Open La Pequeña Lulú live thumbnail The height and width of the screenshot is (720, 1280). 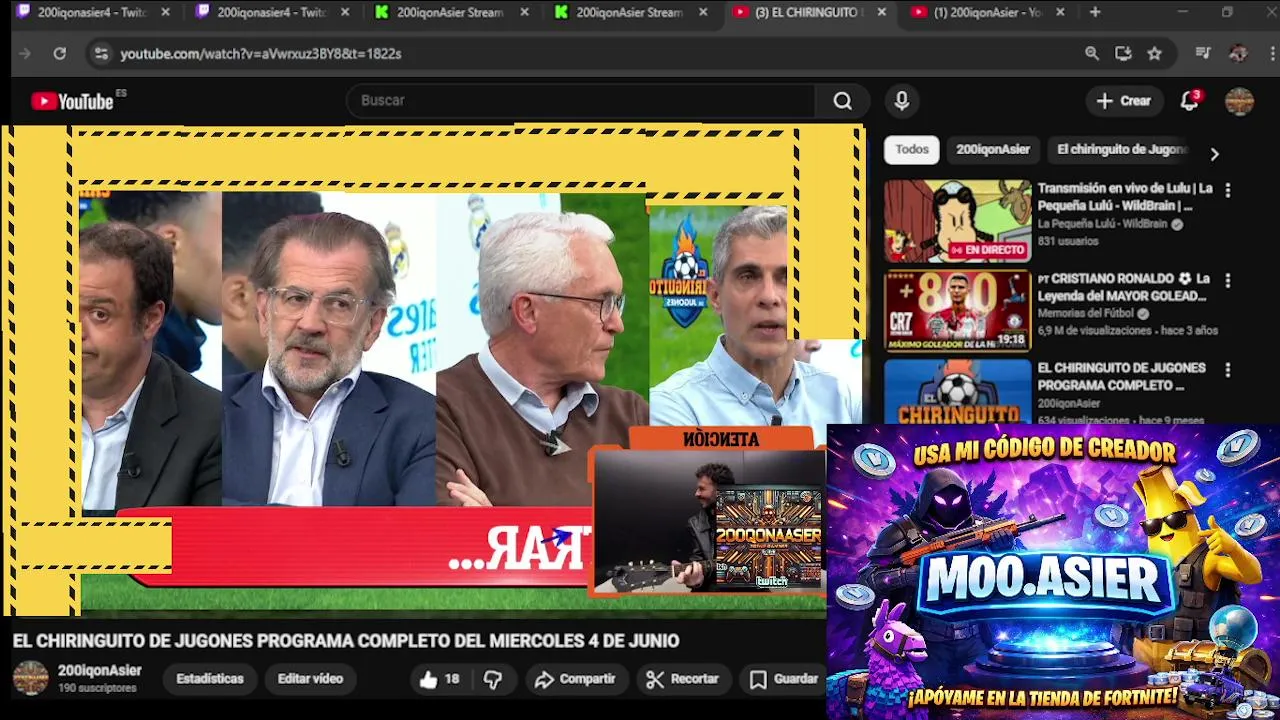point(957,221)
